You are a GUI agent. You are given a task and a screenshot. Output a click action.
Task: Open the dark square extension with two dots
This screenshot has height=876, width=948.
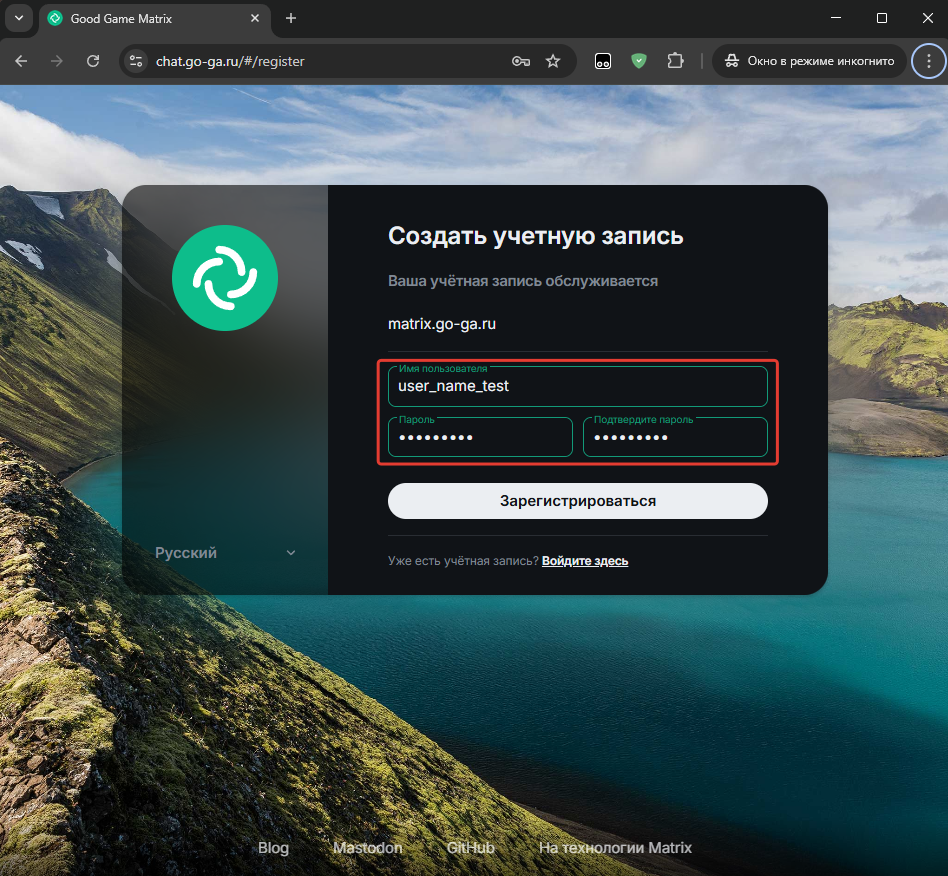coord(603,61)
